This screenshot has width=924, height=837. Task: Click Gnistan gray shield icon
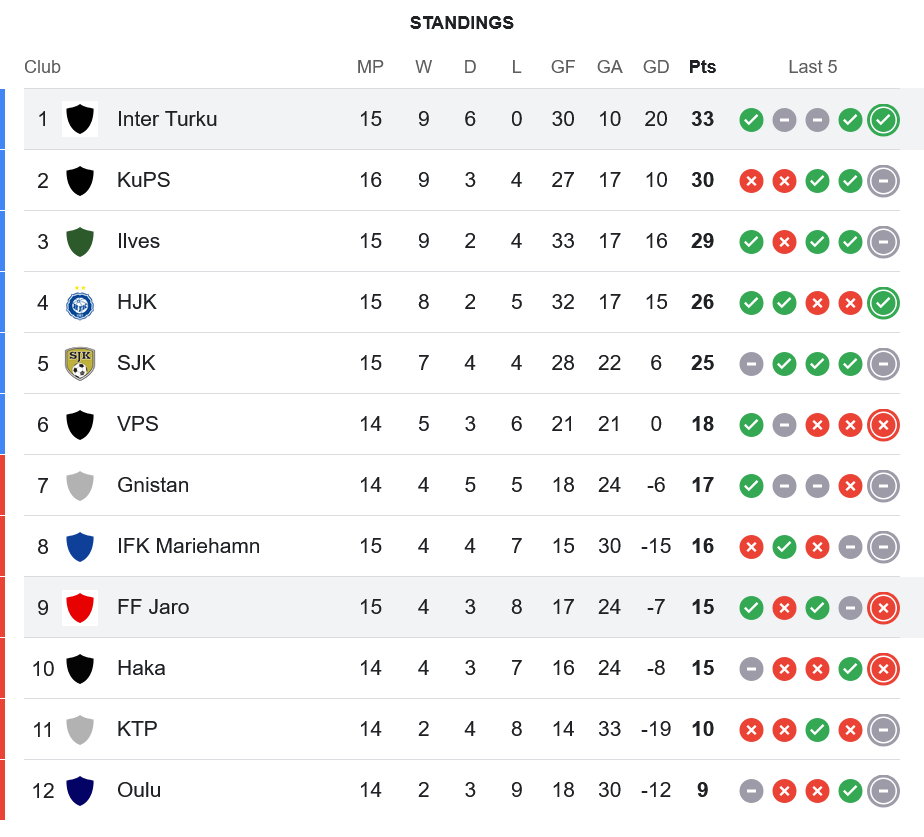(80, 485)
